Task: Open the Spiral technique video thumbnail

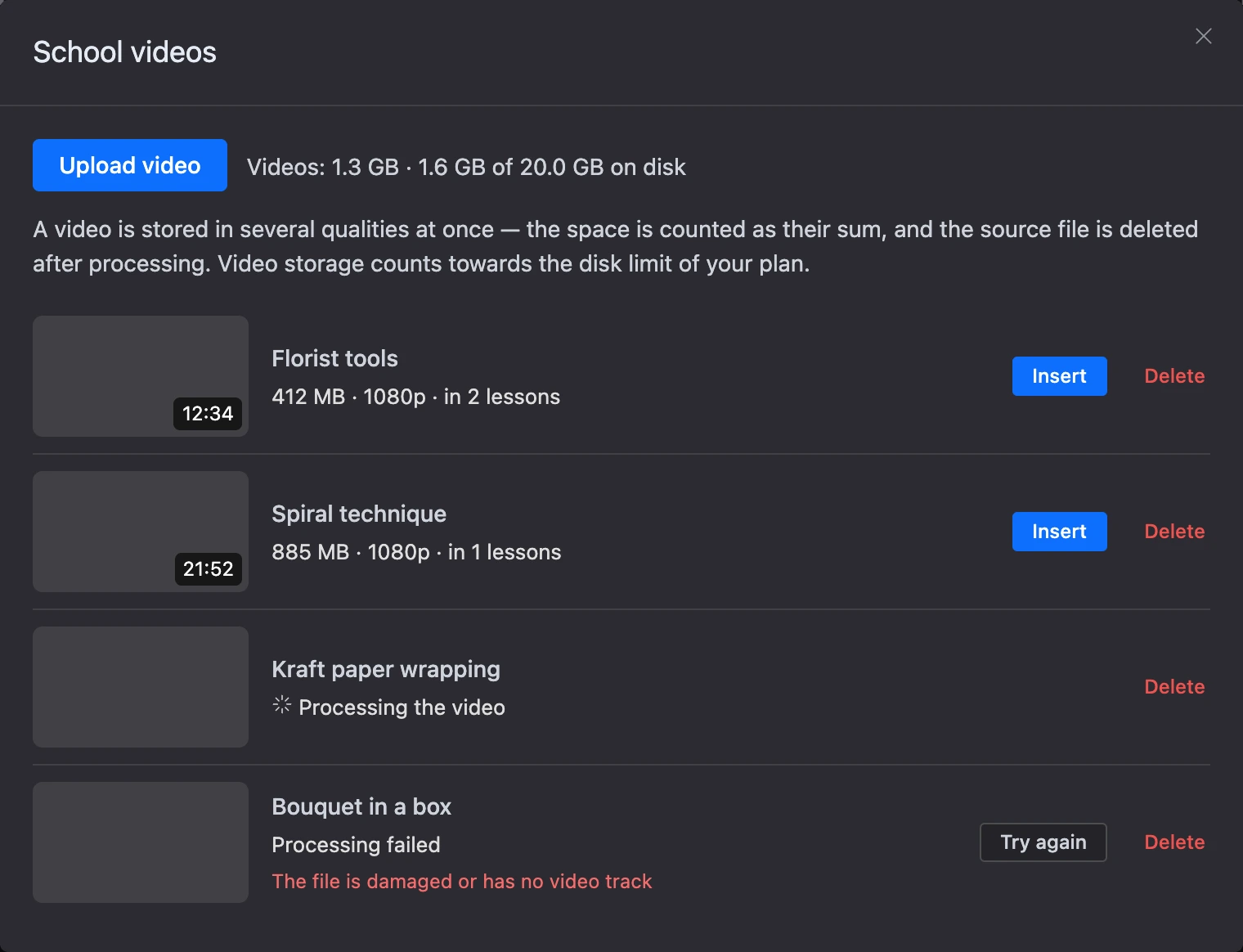Action: pos(141,532)
